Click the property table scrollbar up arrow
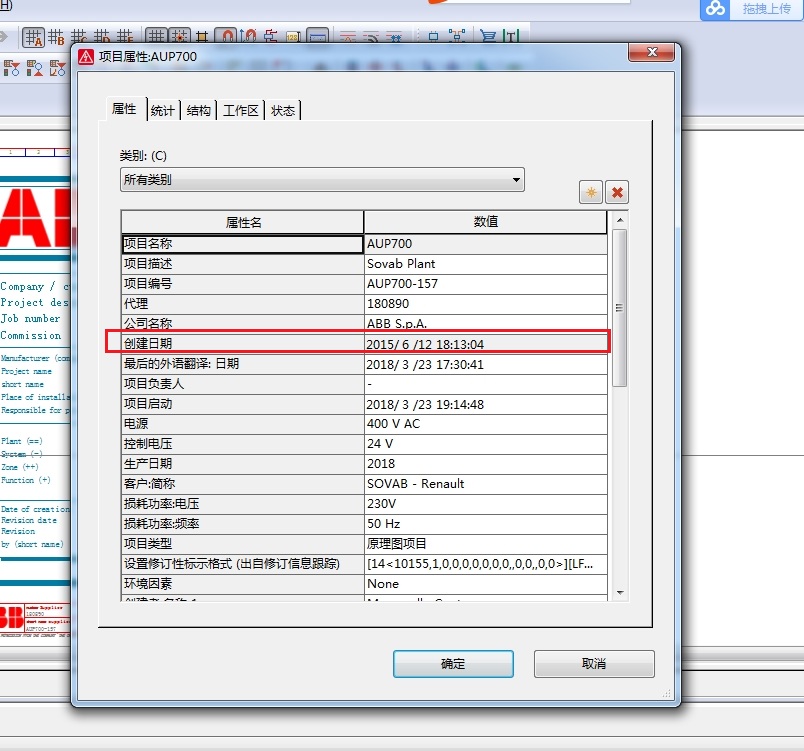The image size is (804, 751). coord(620,218)
